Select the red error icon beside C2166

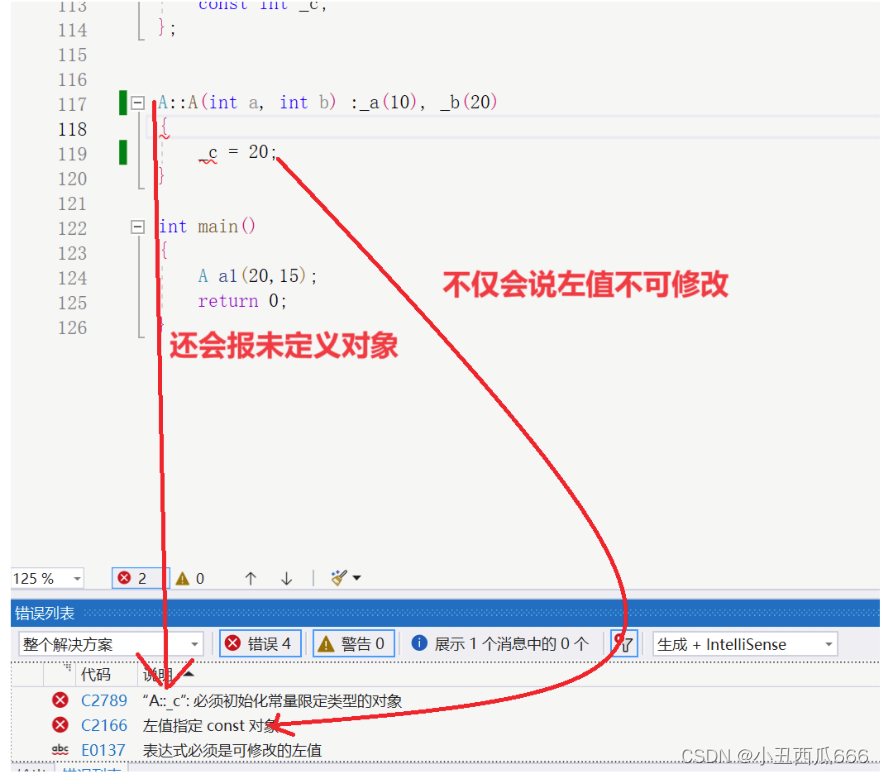click(60, 725)
